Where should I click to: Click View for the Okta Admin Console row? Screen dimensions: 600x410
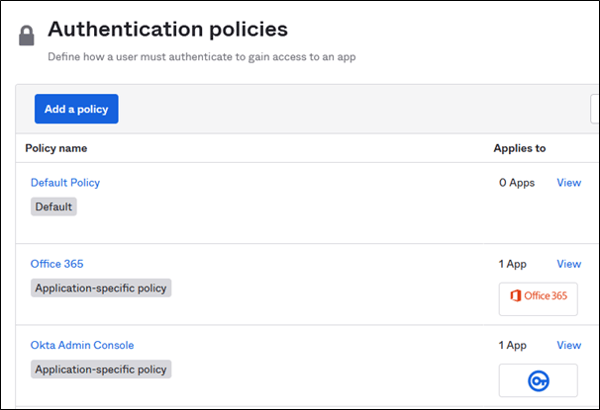[x=568, y=345]
